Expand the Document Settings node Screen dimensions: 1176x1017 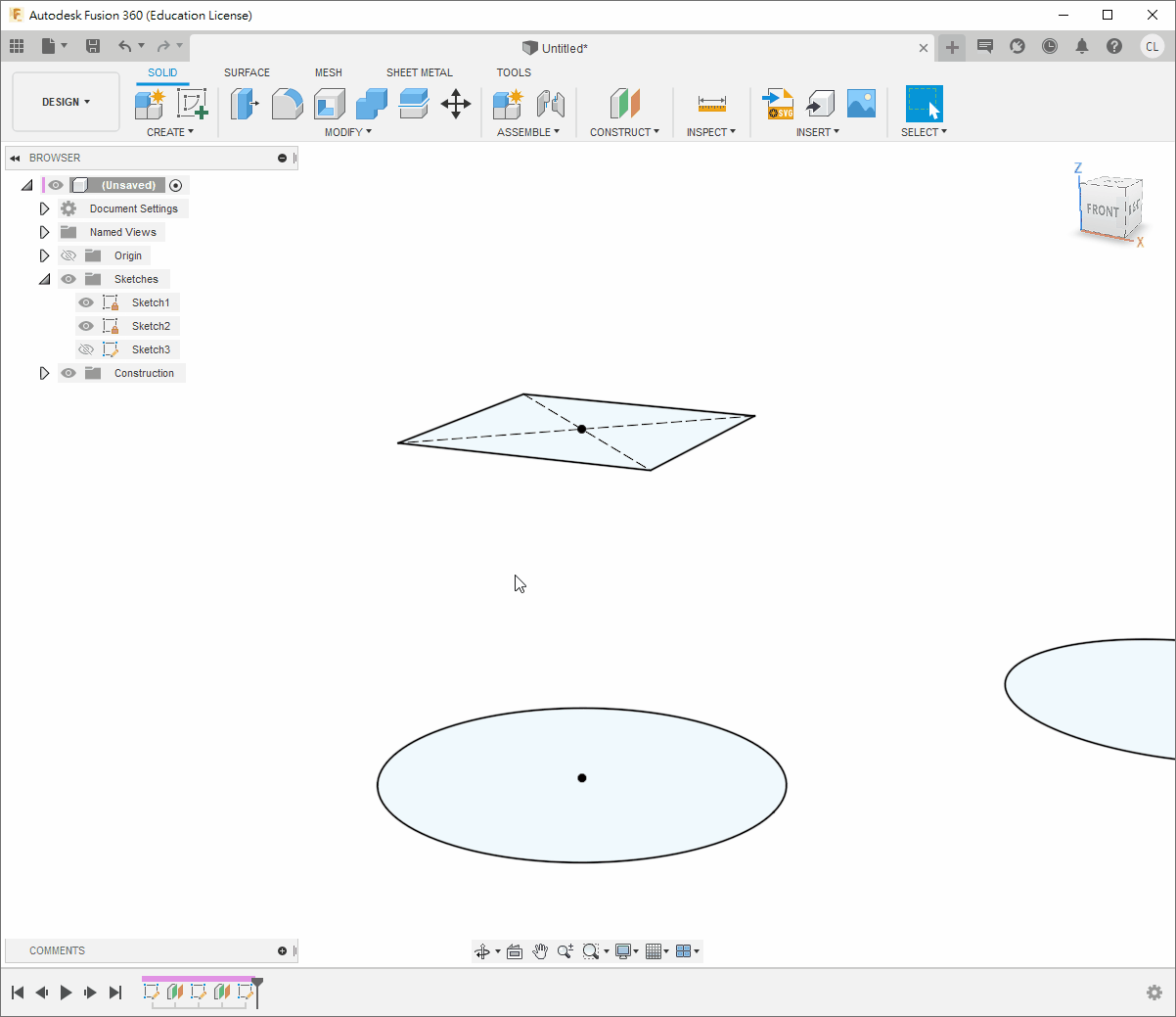(x=44, y=208)
